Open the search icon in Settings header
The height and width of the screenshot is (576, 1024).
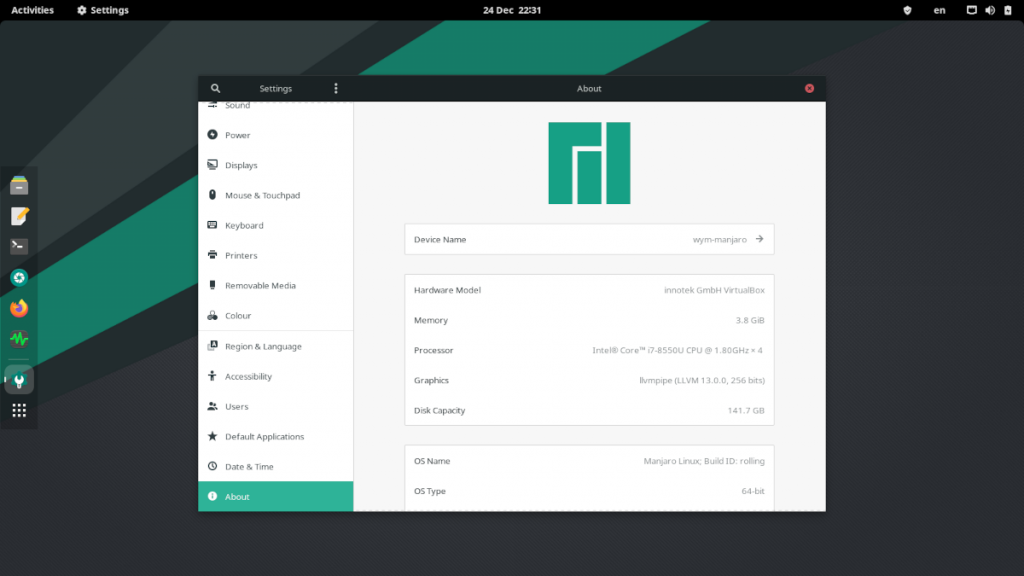pos(216,88)
